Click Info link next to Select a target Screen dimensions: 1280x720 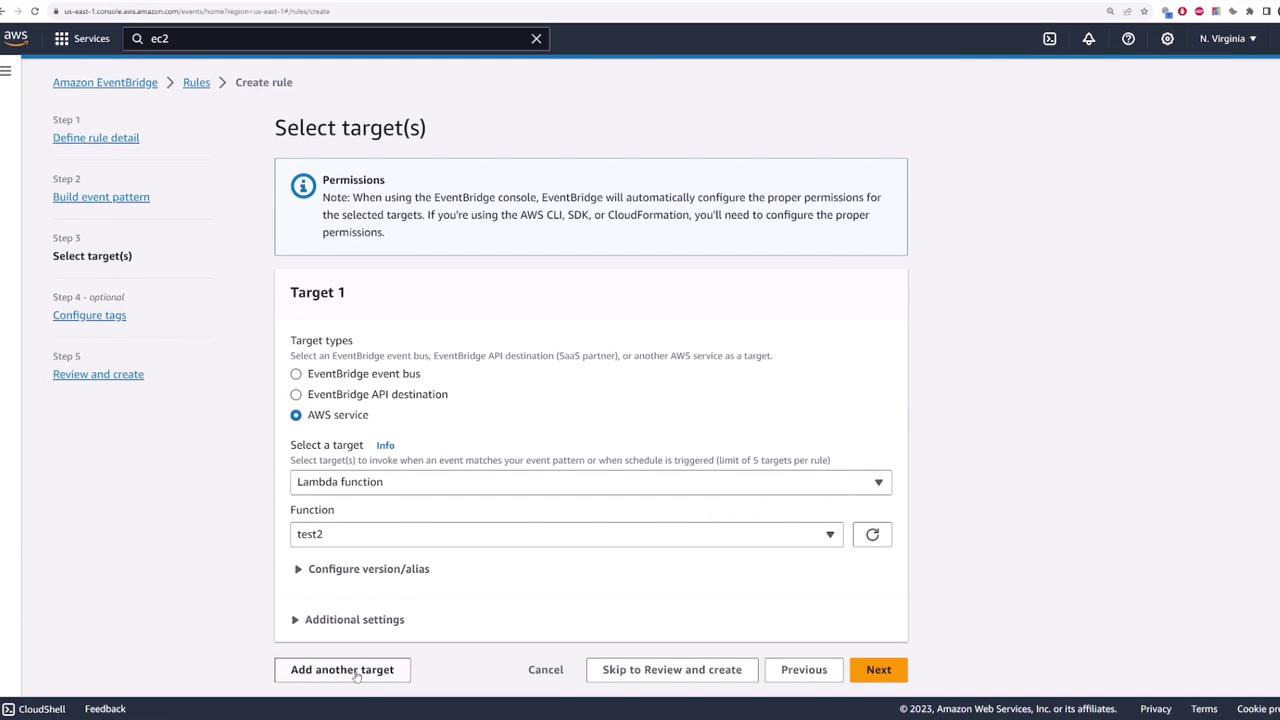click(385, 445)
